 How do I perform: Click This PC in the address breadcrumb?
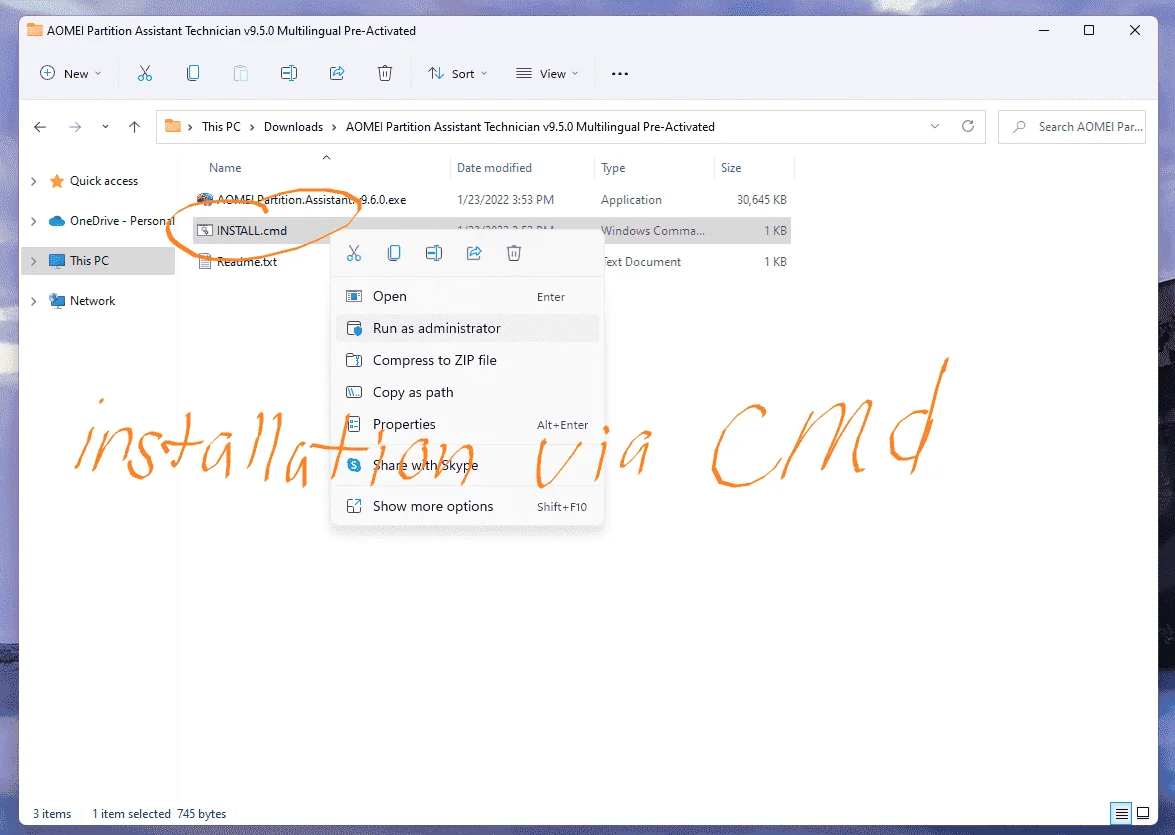point(221,127)
